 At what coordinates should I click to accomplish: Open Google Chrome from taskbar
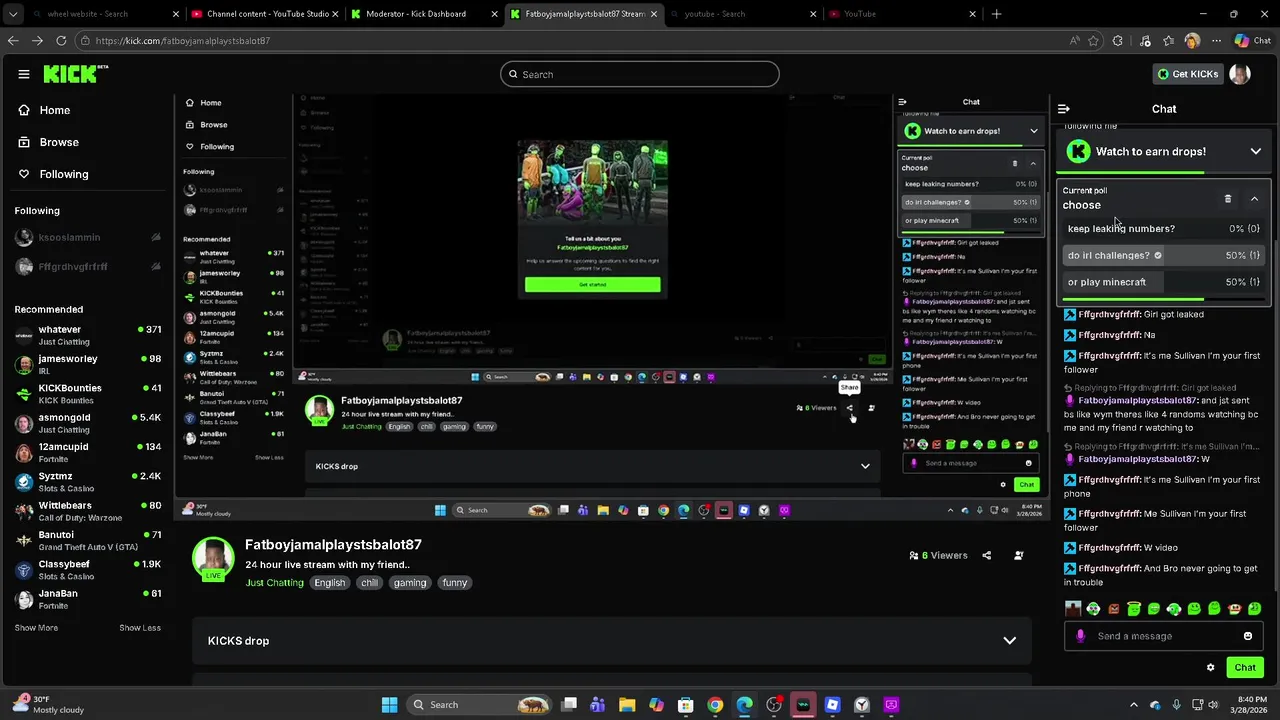click(715, 705)
